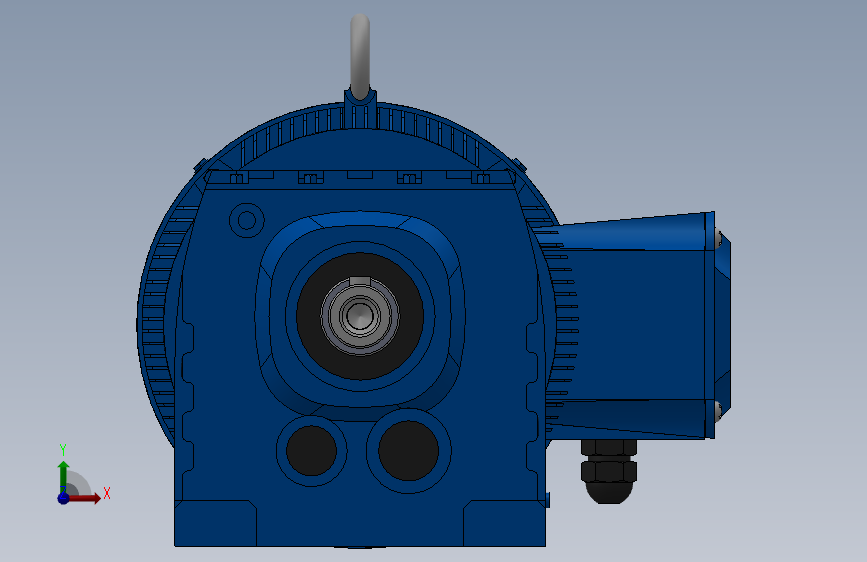The image size is (867, 562).
Task: Pick the small circular plug on the housing's upper left
Action: click(247, 220)
